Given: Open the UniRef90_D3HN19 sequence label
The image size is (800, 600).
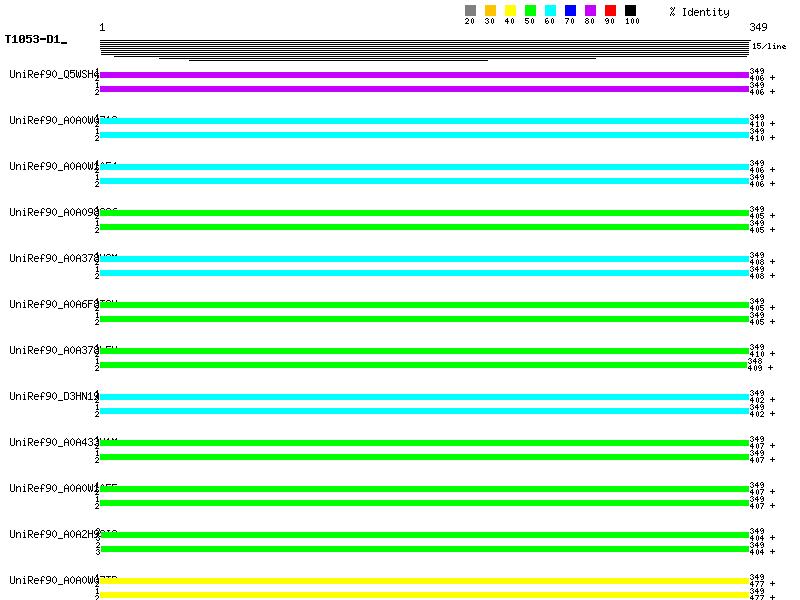Looking at the screenshot, I should point(54,396).
